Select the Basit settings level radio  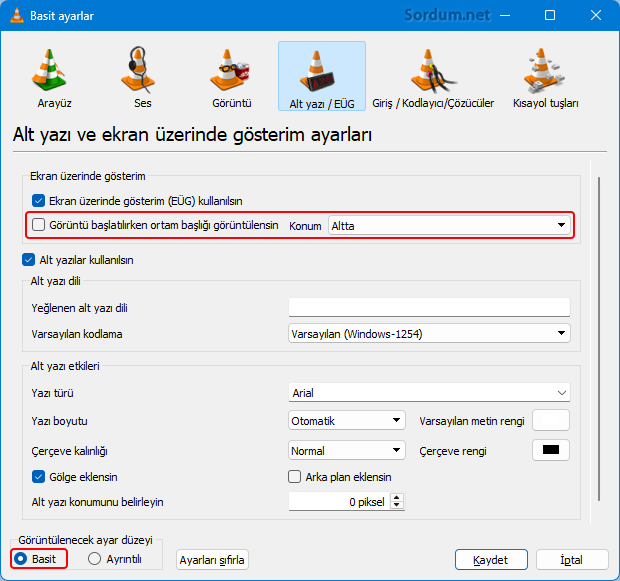click(20, 559)
